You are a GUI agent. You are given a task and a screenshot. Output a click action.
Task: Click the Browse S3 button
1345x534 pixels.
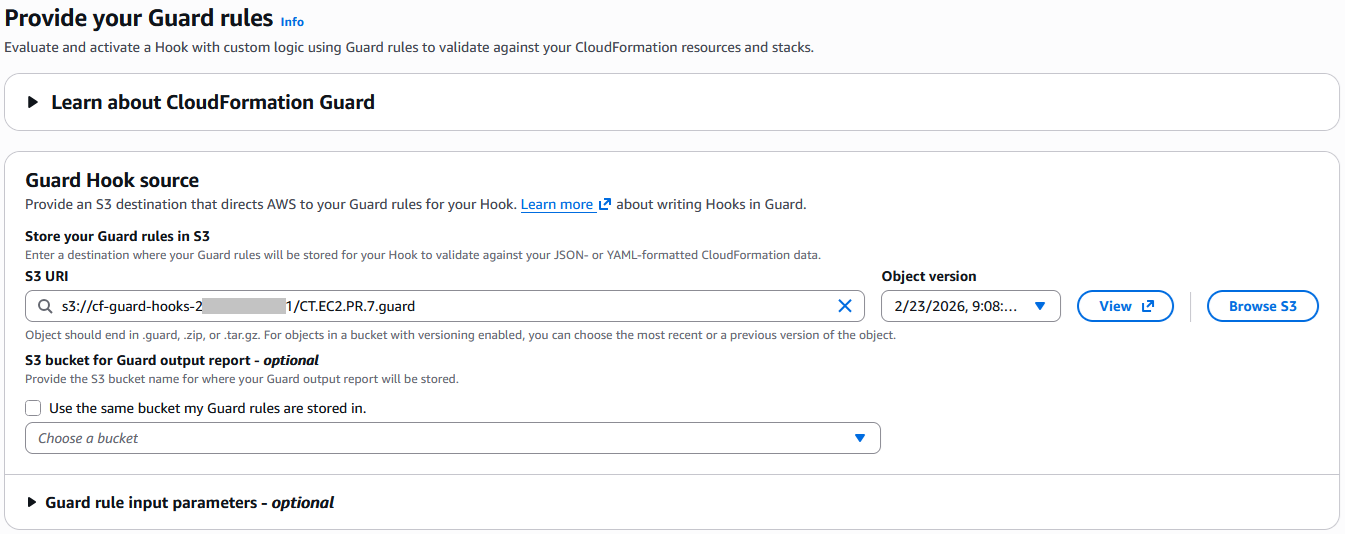click(1262, 306)
